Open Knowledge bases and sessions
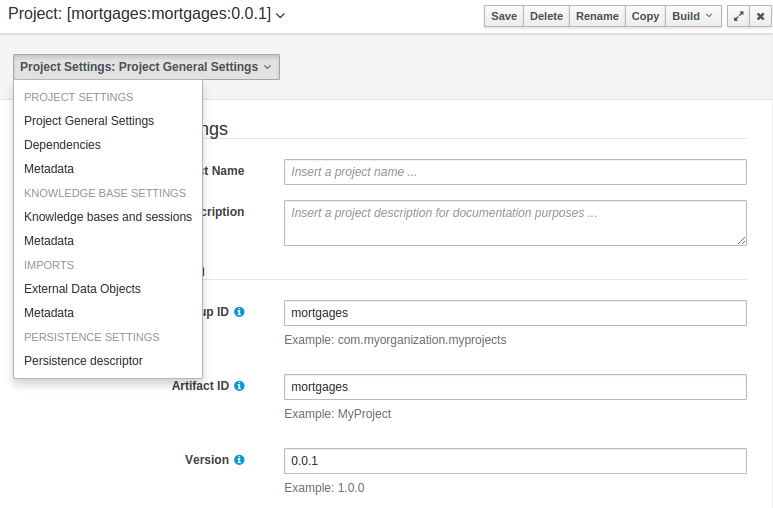Screen dimensions: 773x508 coord(108,217)
